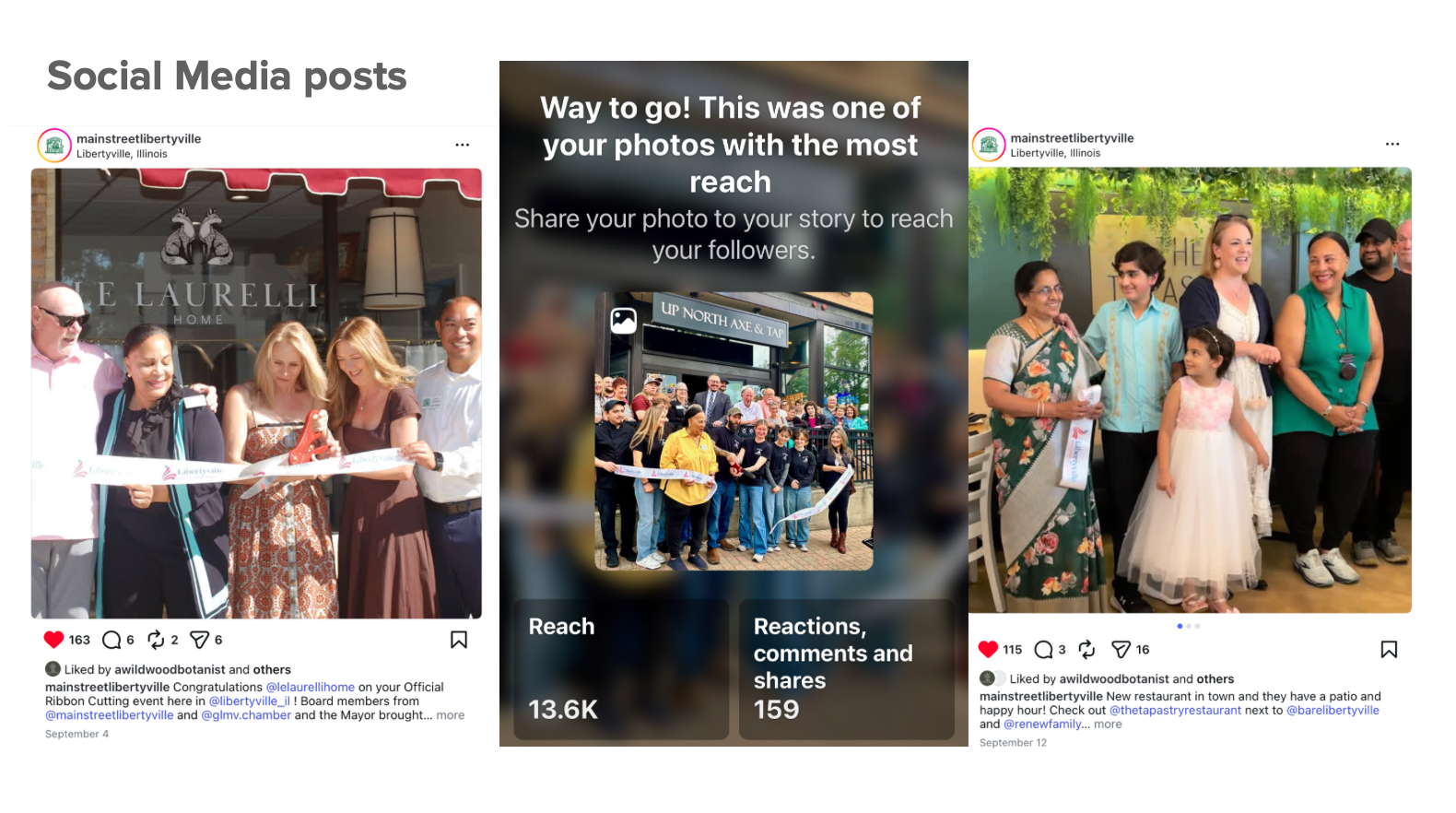Open the Reactions, comments and shares tile
The image size is (1456, 813).
click(x=847, y=670)
